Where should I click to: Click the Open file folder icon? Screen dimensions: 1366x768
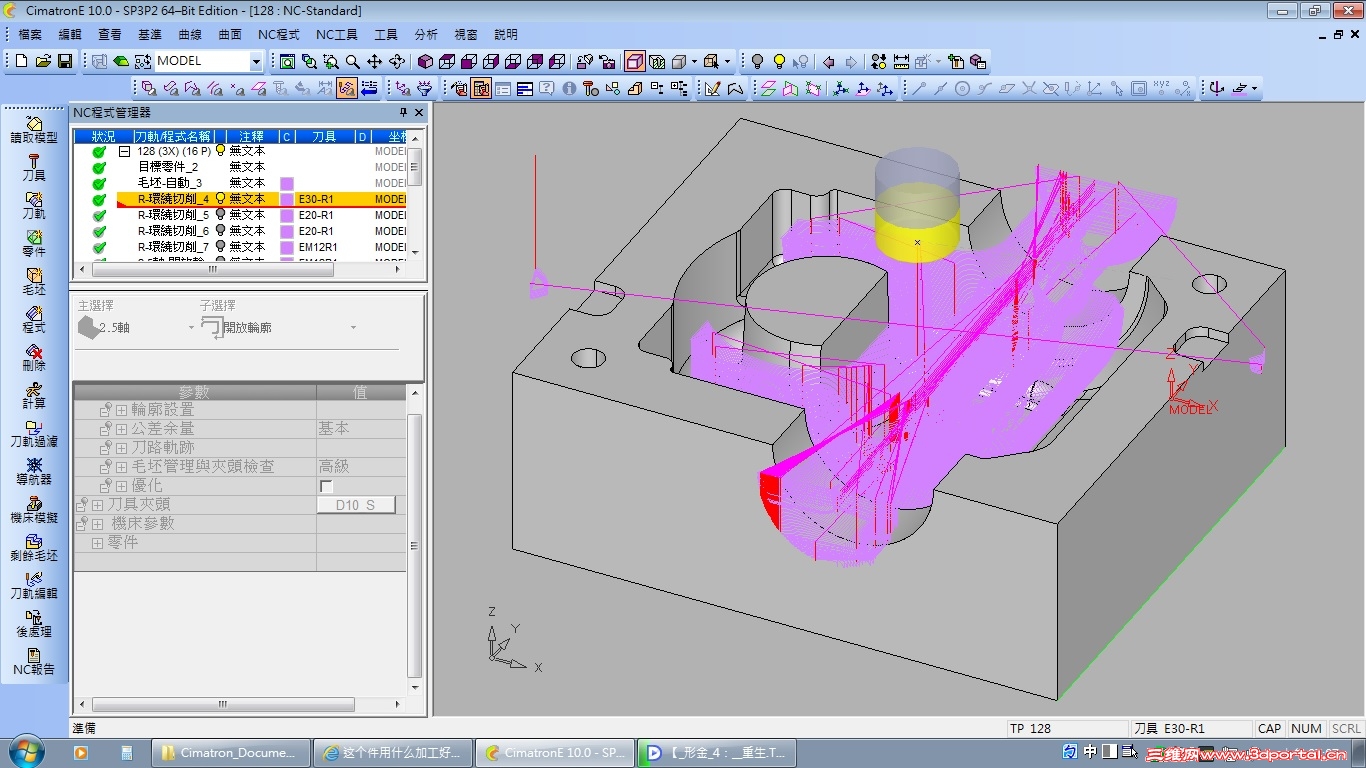point(43,61)
